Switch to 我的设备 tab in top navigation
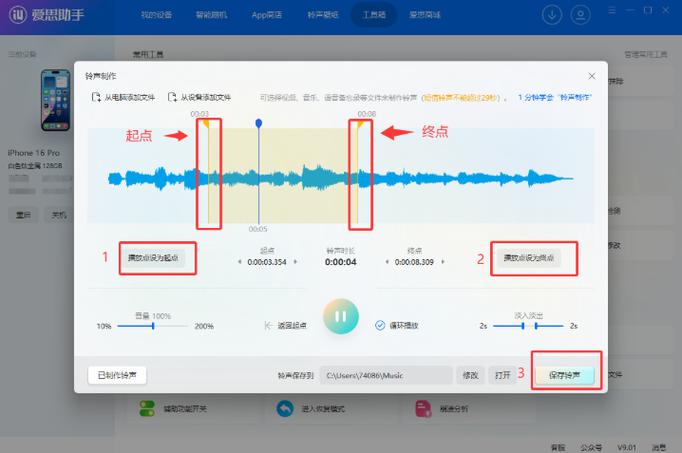The height and width of the screenshot is (453, 682). click(x=156, y=15)
